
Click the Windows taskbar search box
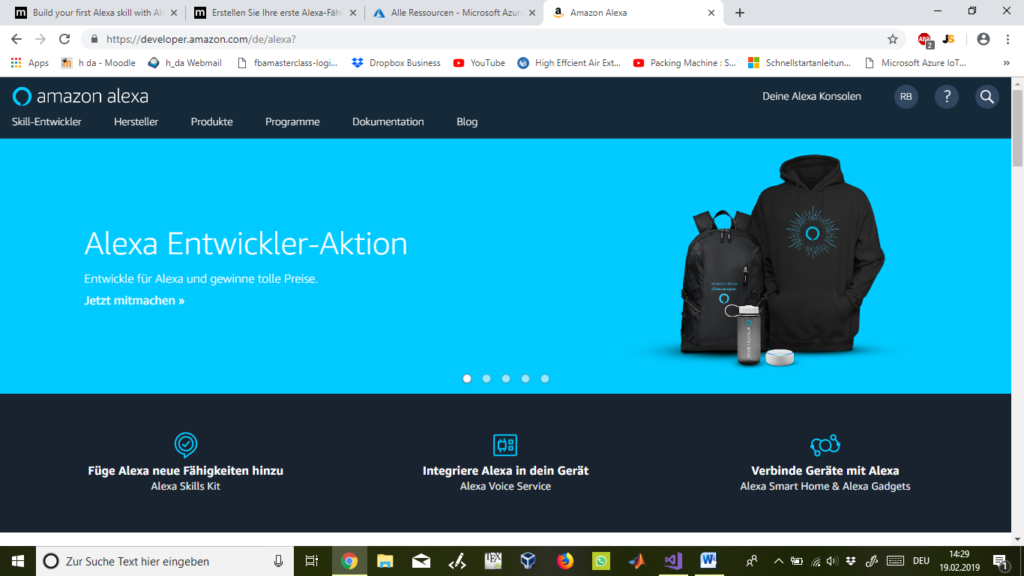click(165, 561)
